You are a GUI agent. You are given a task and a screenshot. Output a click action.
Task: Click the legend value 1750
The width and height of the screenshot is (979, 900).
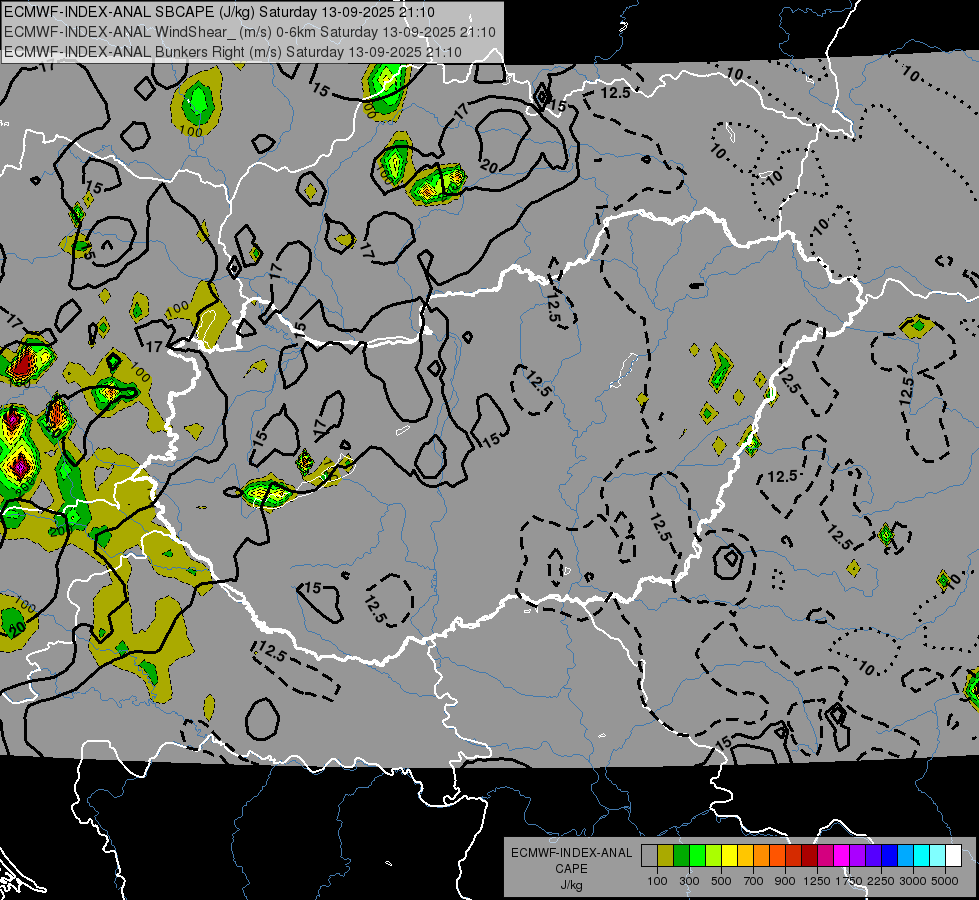849,881
